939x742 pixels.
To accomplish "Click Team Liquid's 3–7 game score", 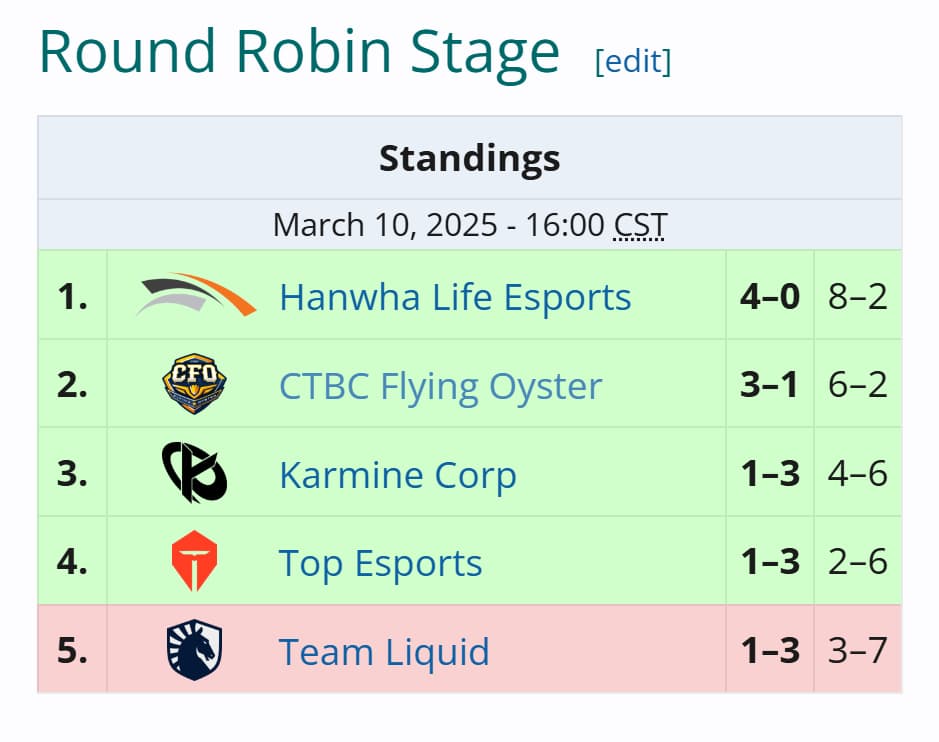I will [857, 652].
